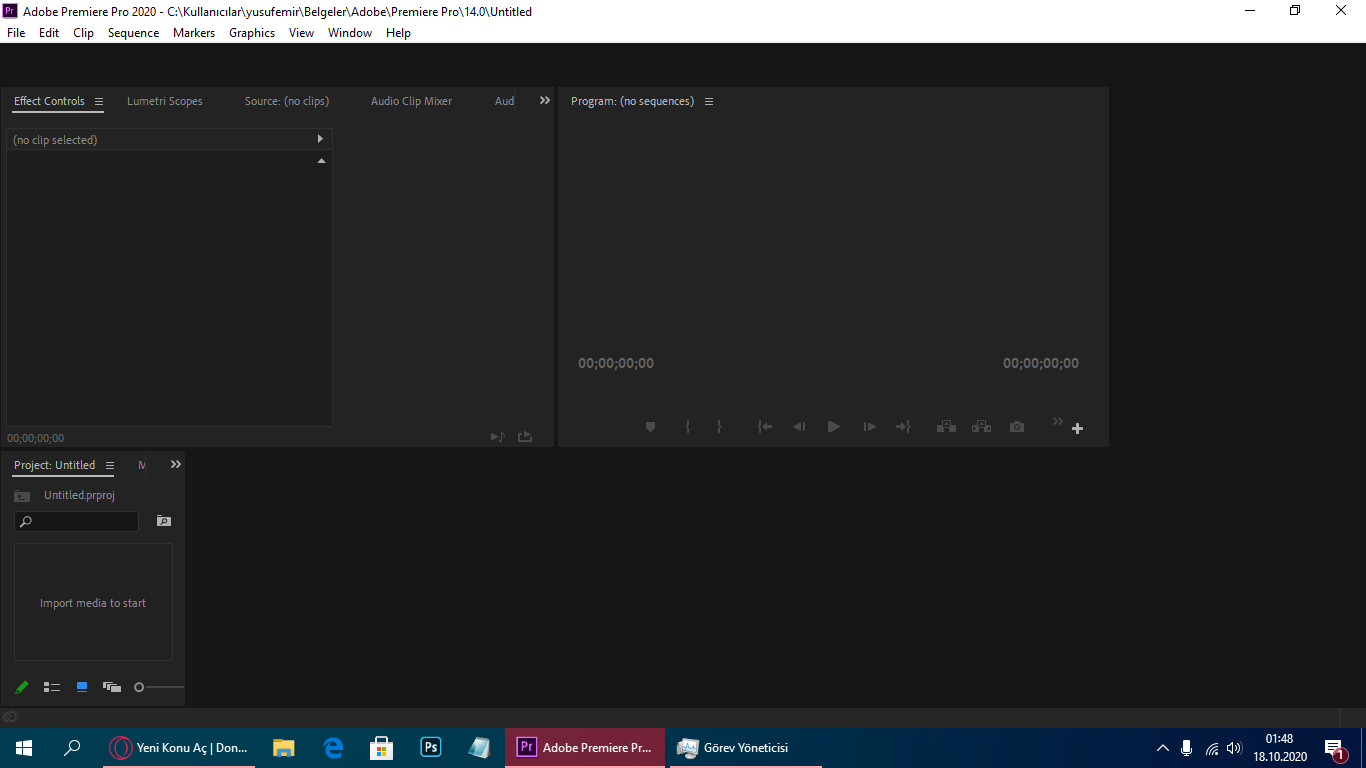The image size is (1366, 768).
Task: Click the status icon in Premiere's bottom bar
Action: pyautogui.click(x=10, y=716)
